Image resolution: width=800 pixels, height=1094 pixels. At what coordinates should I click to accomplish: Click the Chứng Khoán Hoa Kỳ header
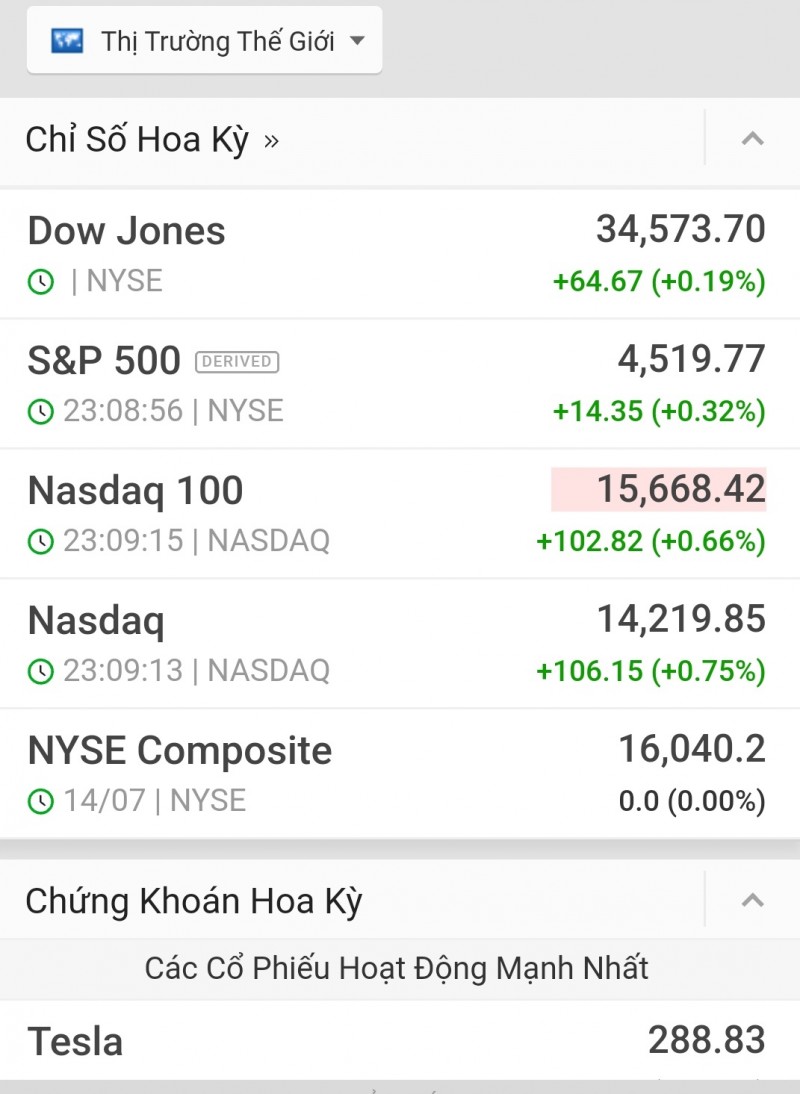coord(194,901)
